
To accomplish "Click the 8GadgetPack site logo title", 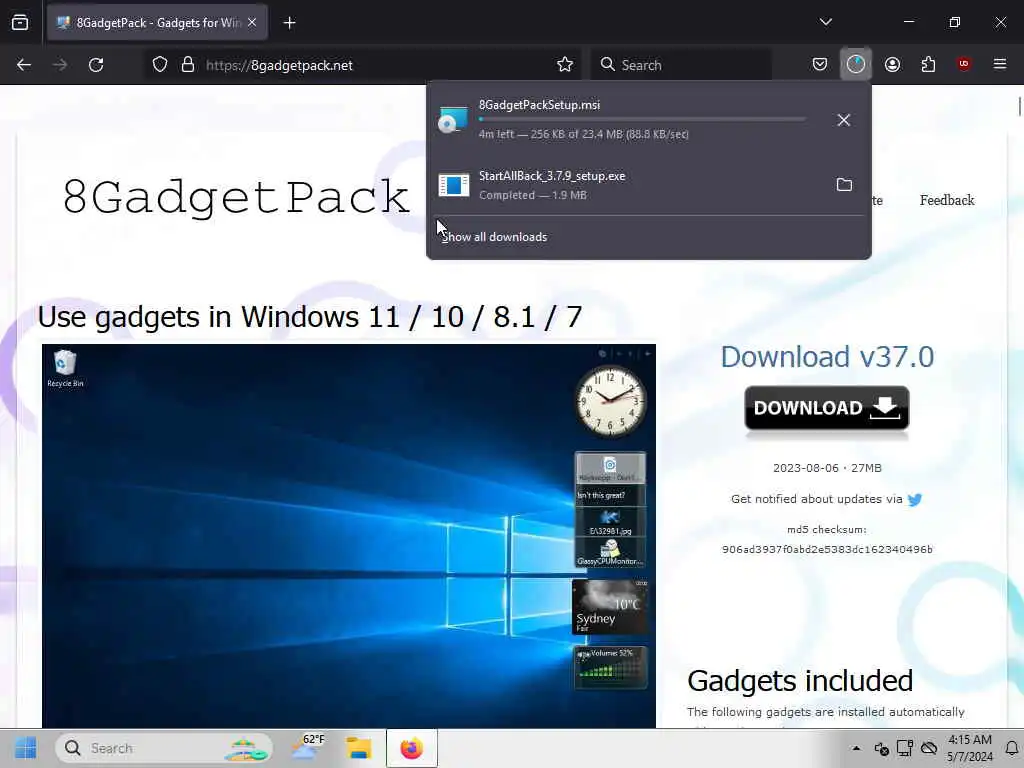I will point(236,197).
